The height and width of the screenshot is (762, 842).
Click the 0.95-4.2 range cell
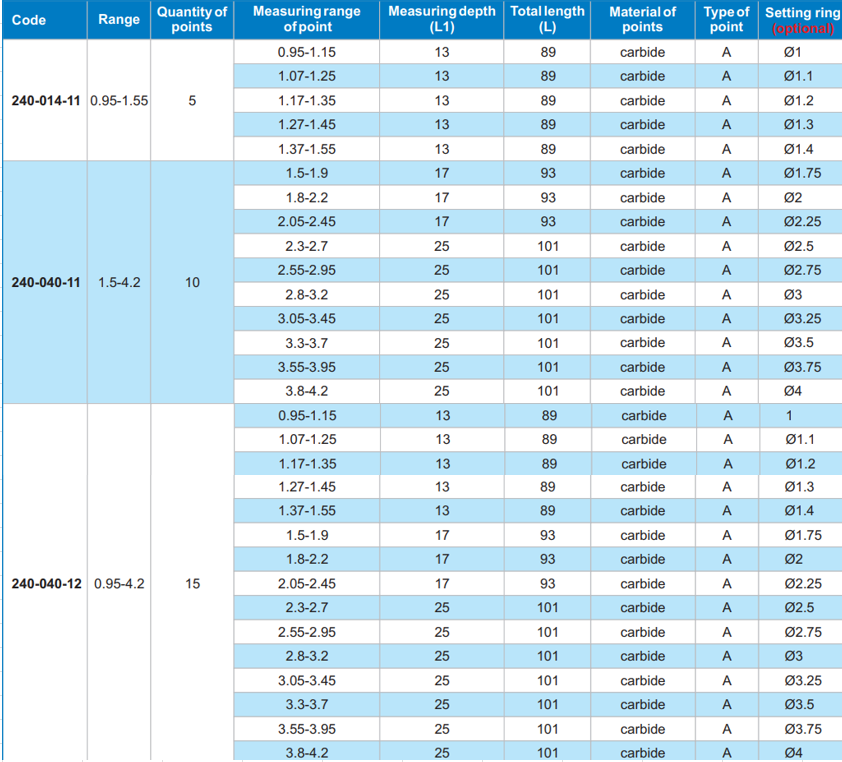tap(119, 584)
